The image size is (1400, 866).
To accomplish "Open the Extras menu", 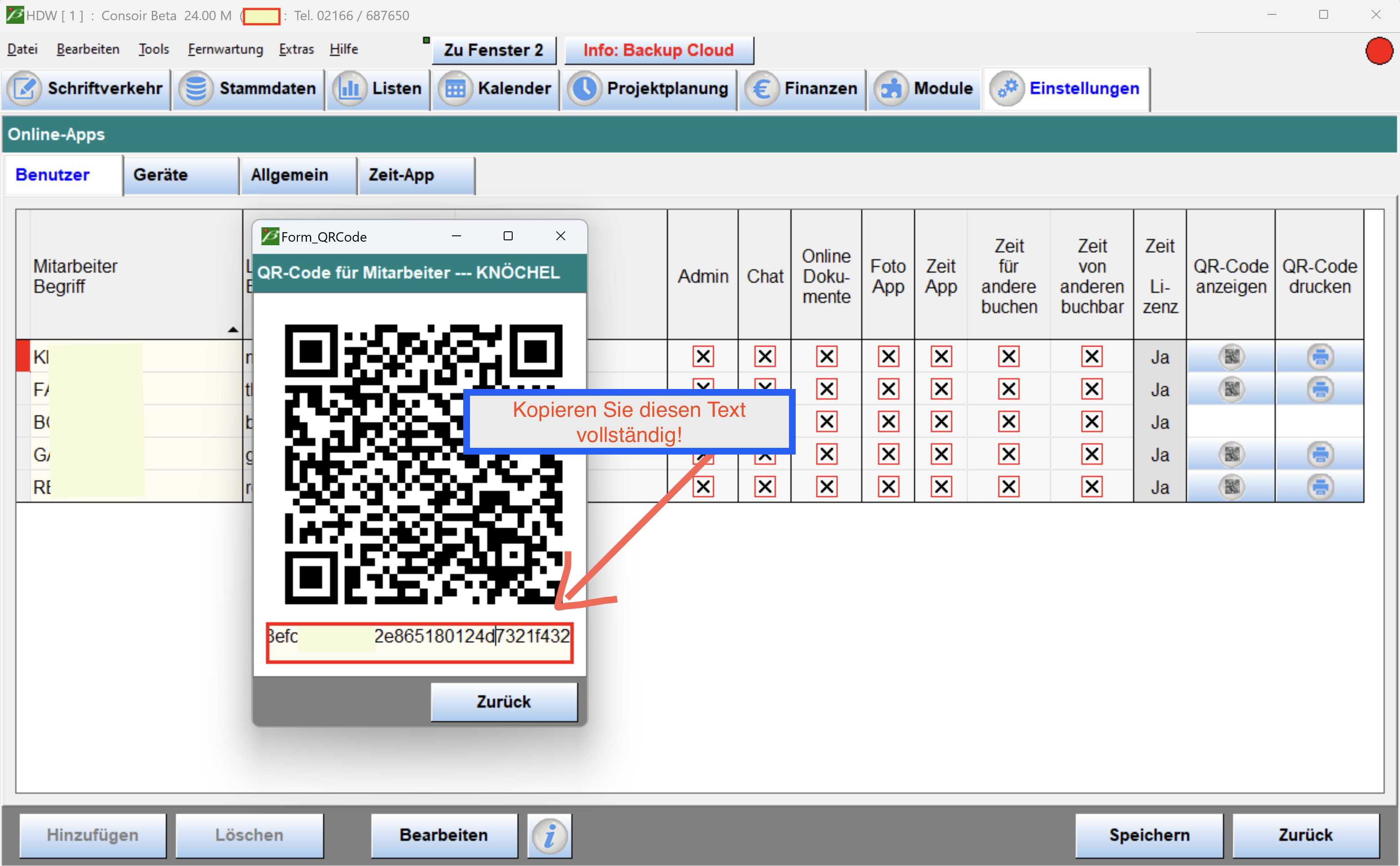I will click(x=296, y=49).
